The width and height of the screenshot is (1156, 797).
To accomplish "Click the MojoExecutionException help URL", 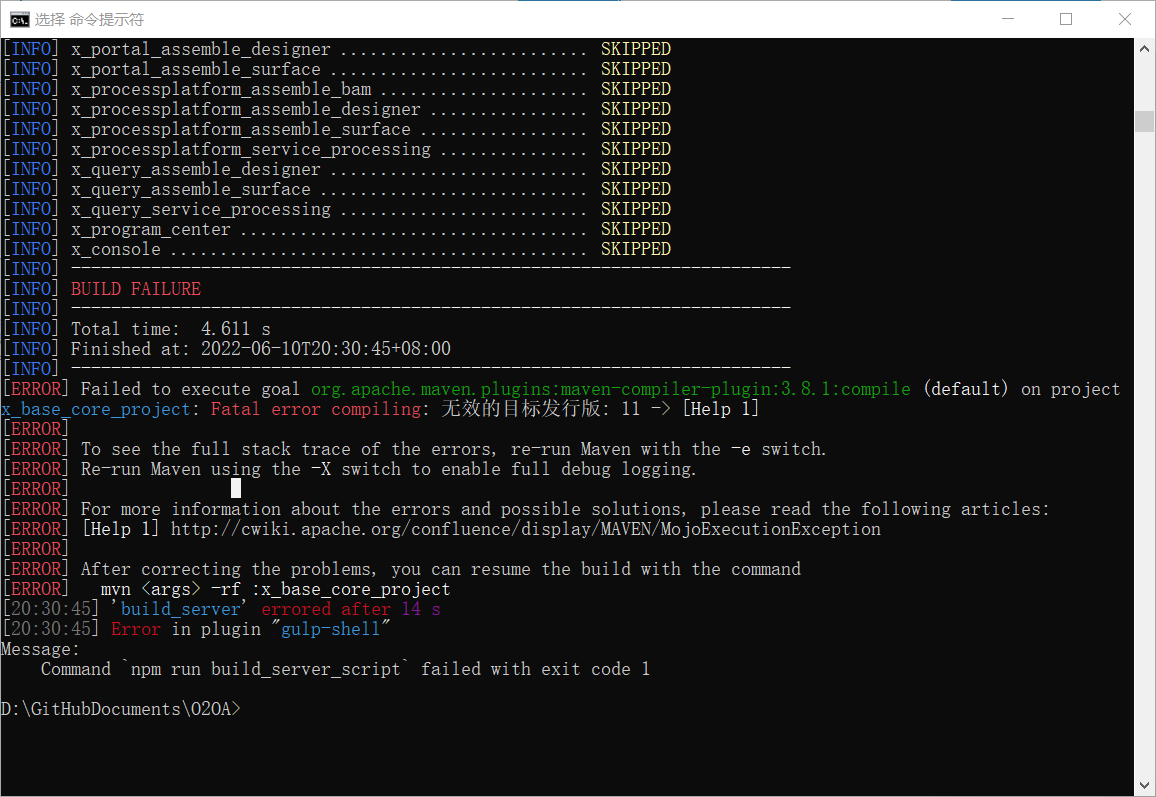I will (x=526, y=529).
